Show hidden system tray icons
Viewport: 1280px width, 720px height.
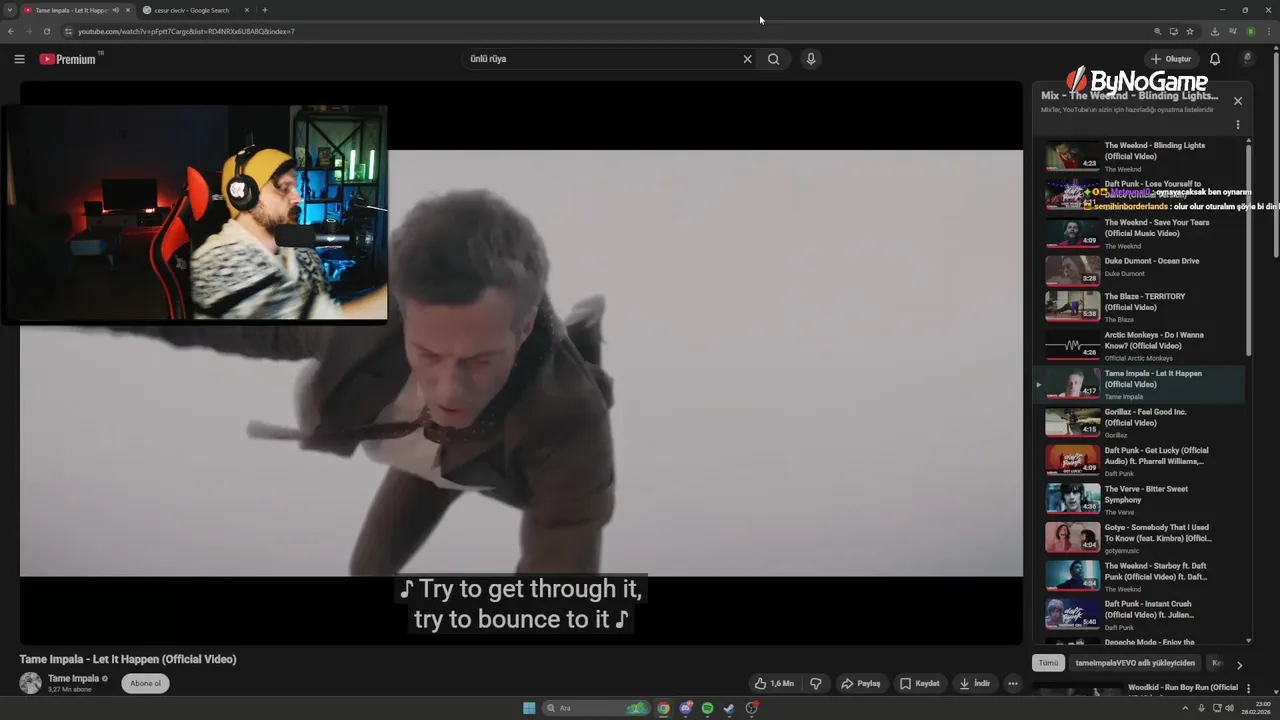pos(1186,708)
